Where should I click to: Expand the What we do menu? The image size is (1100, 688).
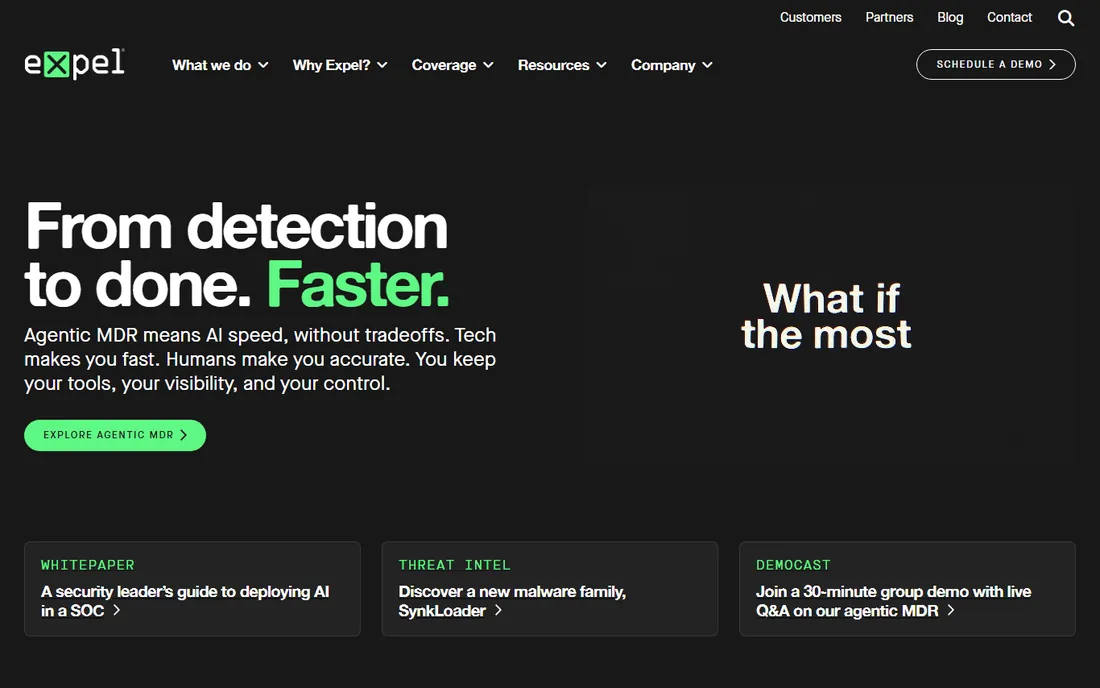tap(220, 65)
